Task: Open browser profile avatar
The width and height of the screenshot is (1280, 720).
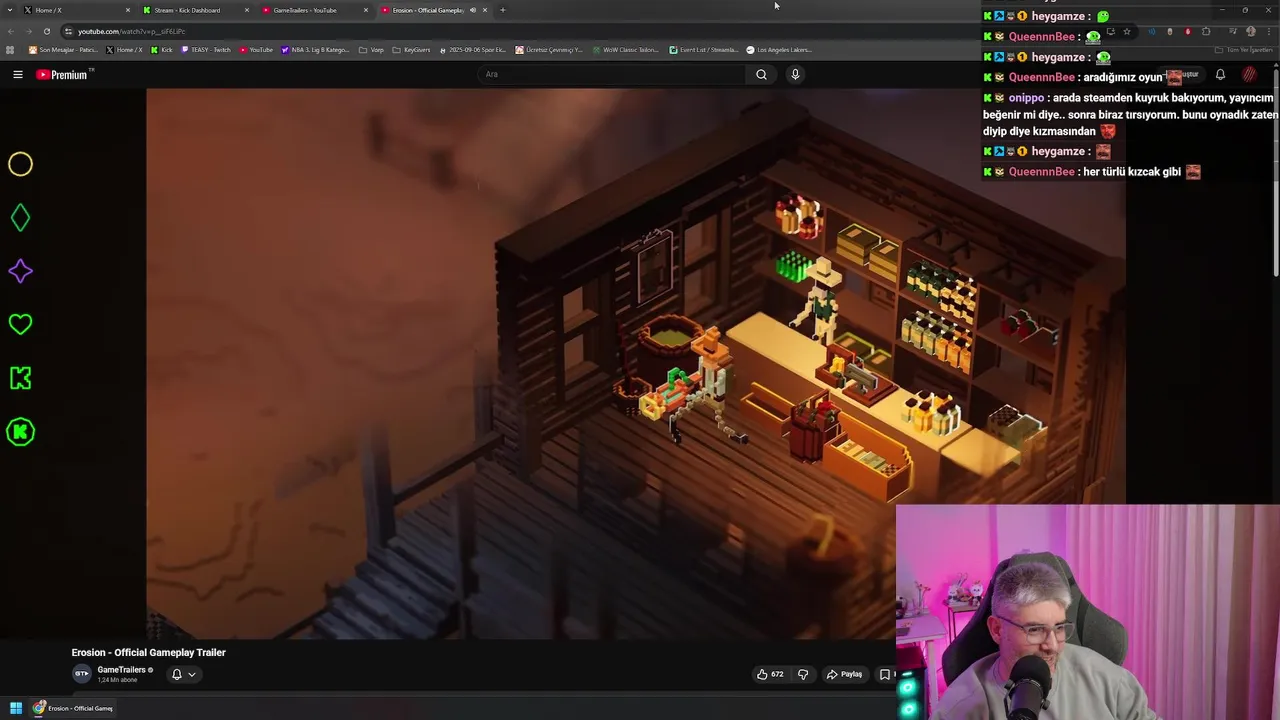Action: tap(1250, 31)
